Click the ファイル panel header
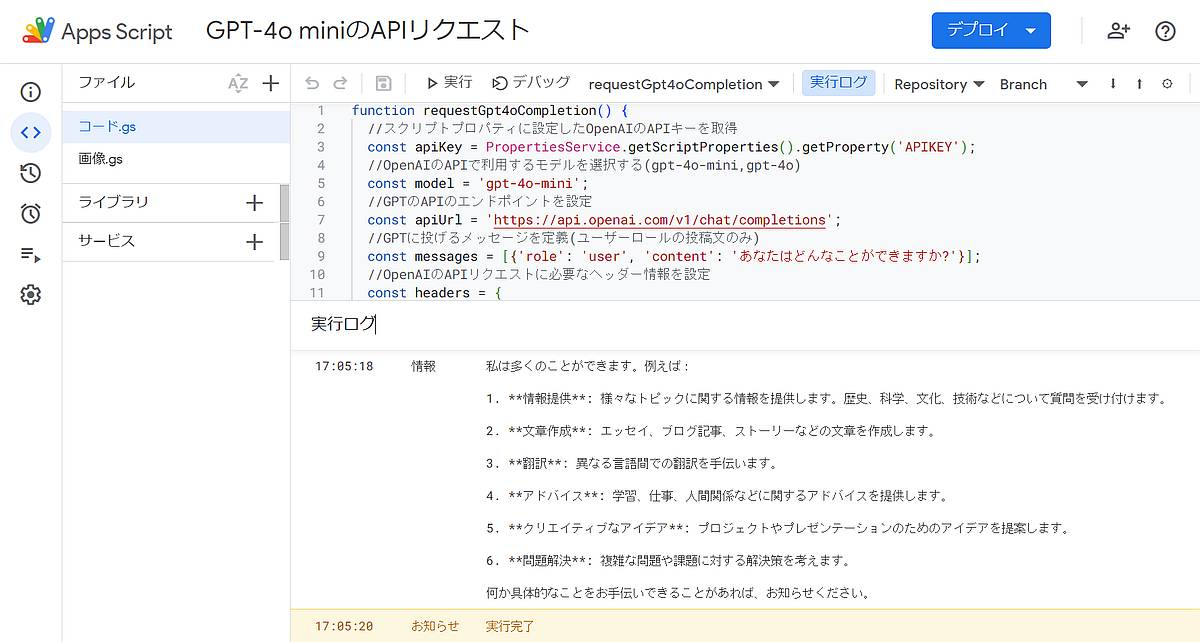The image size is (1200, 642). tap(106, 82)
